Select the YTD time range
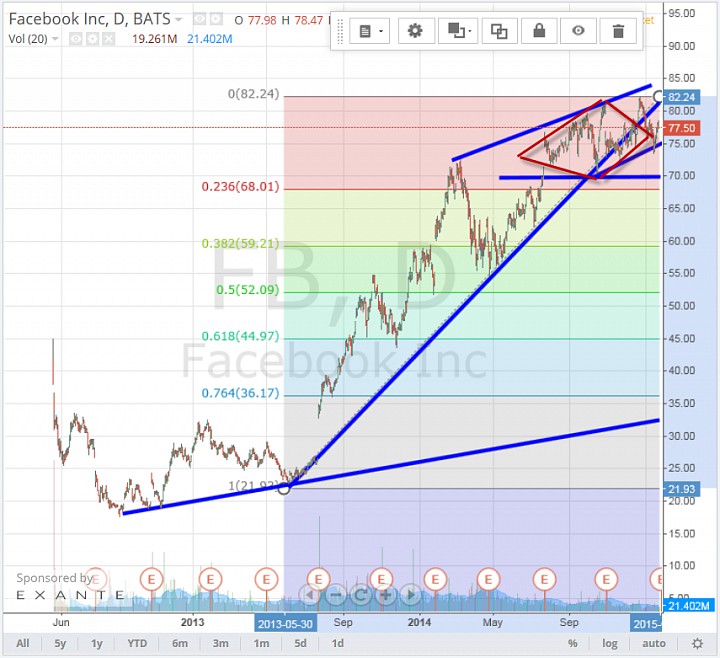 [137, 643]
